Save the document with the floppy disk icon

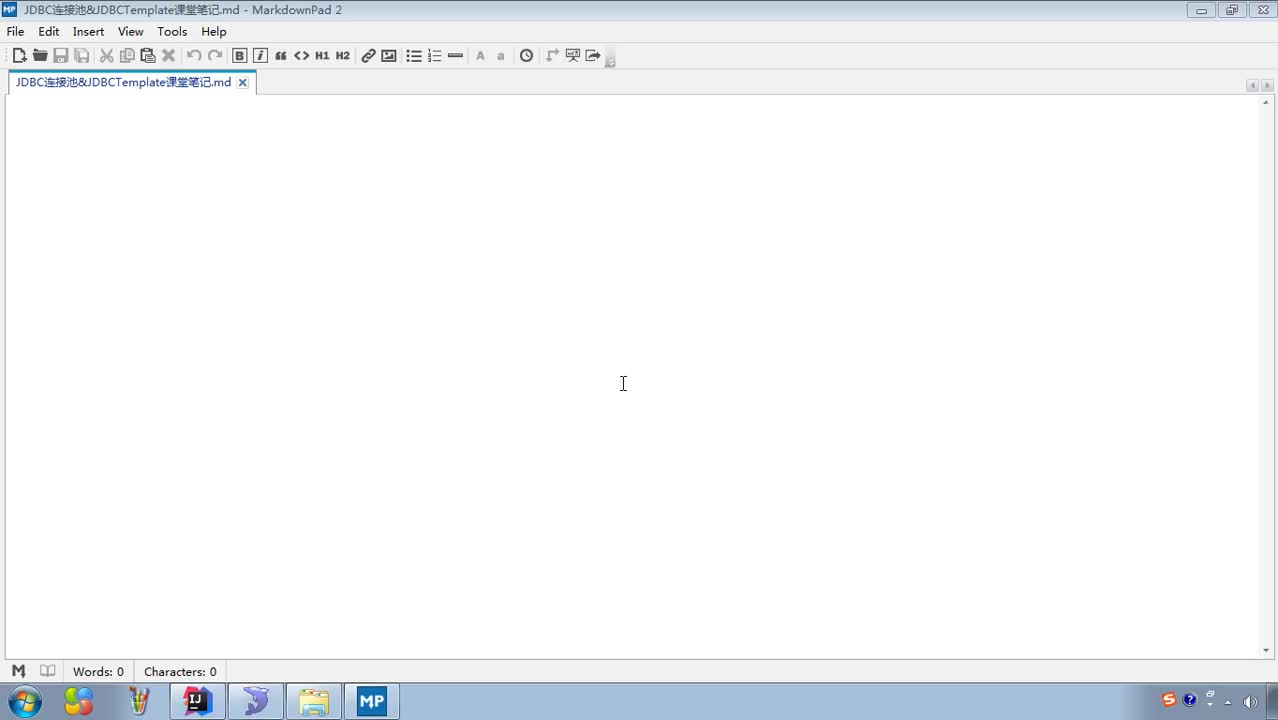61,56
